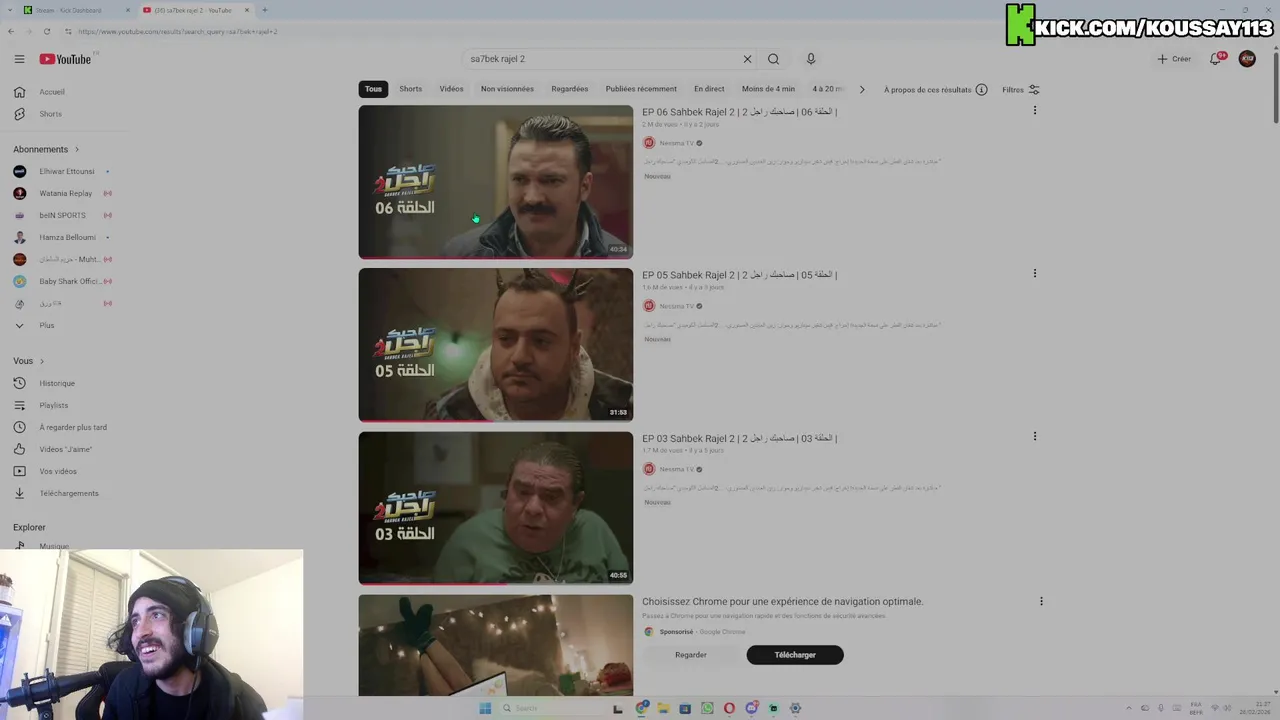Viewport: 1280px width, 720px height.
Task: Open Opera browser from the taskbar
Action: coord(729,708)
